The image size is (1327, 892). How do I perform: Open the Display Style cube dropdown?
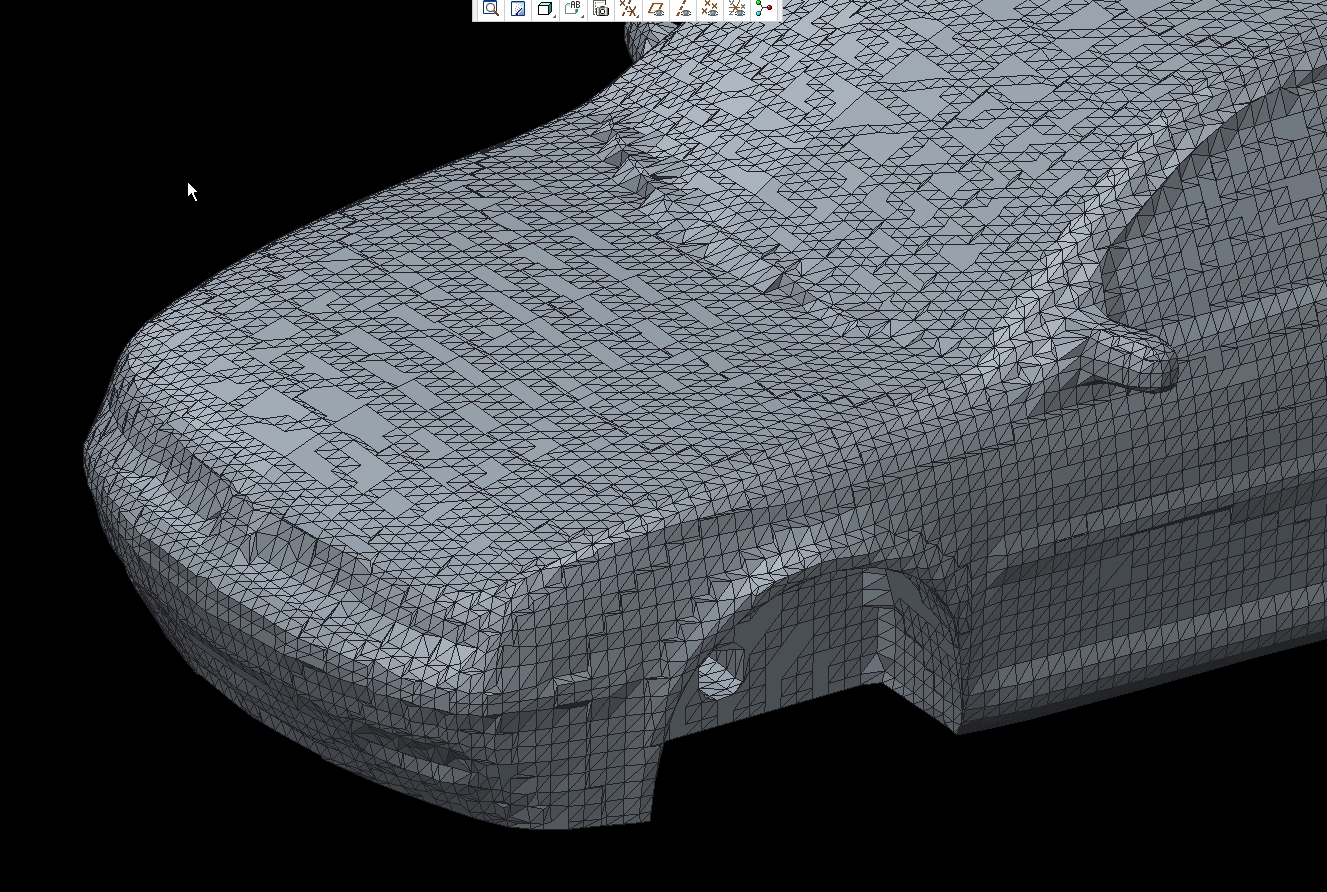point(546,9)
